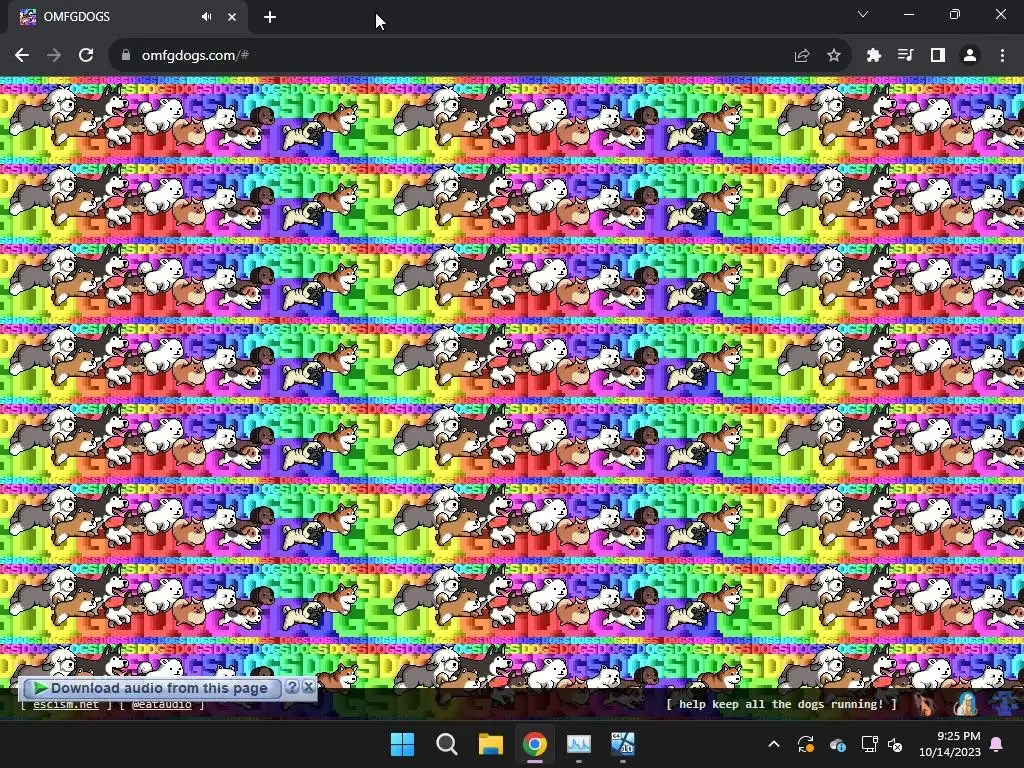Open the tab search dropdown arrow
1024x768 pixels.
point(863,14)
